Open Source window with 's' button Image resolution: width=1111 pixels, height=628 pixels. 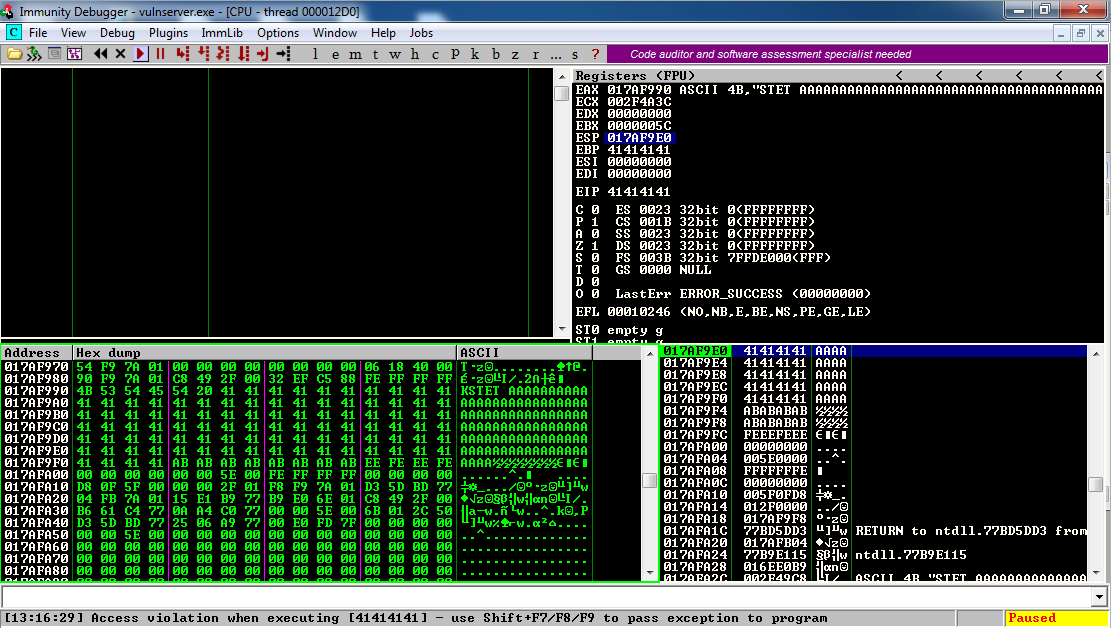pos(575,54)
